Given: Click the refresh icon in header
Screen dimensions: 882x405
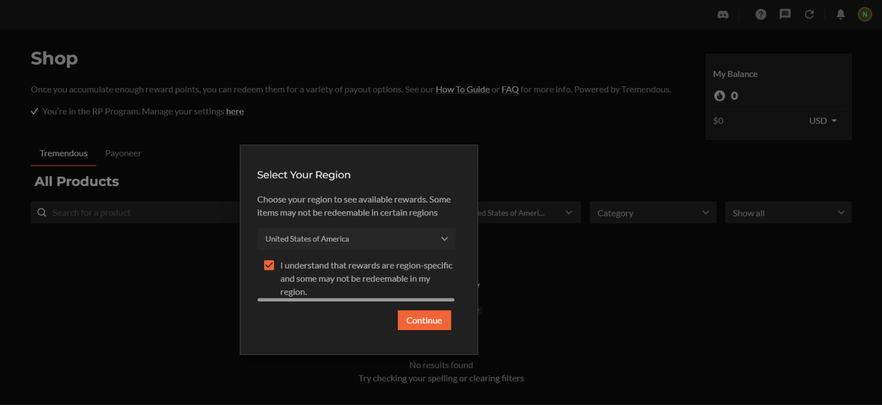Looking at the screenshot, I should [809, 15].
